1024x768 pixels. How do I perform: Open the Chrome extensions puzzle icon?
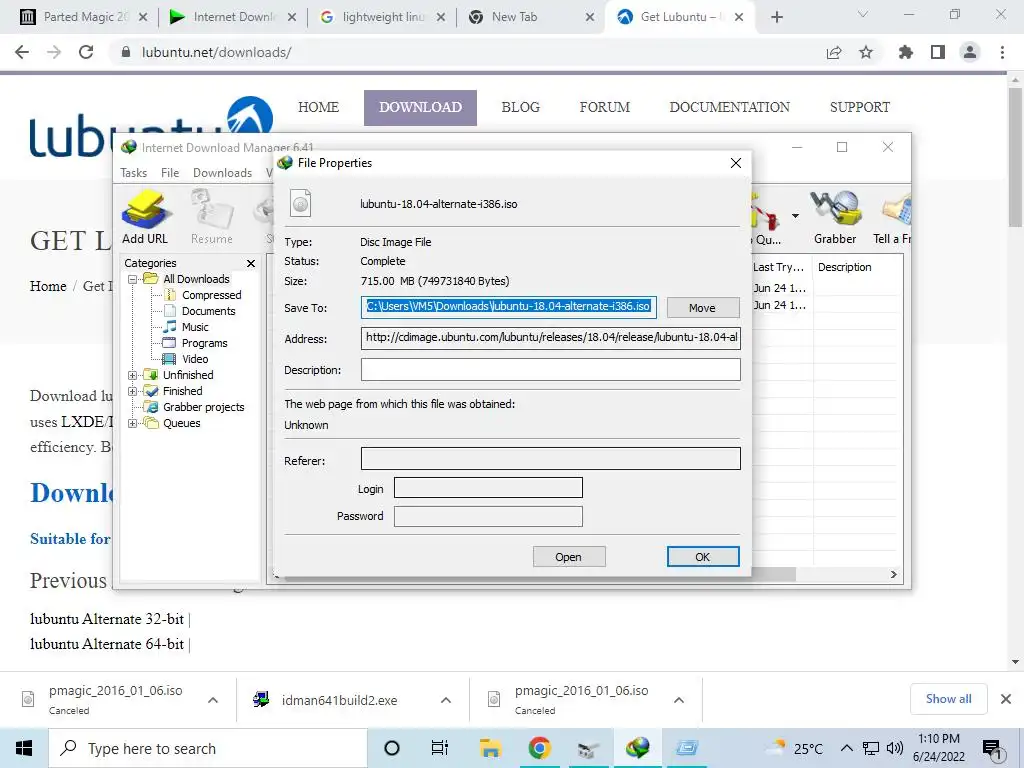click(x=906, y=52)
